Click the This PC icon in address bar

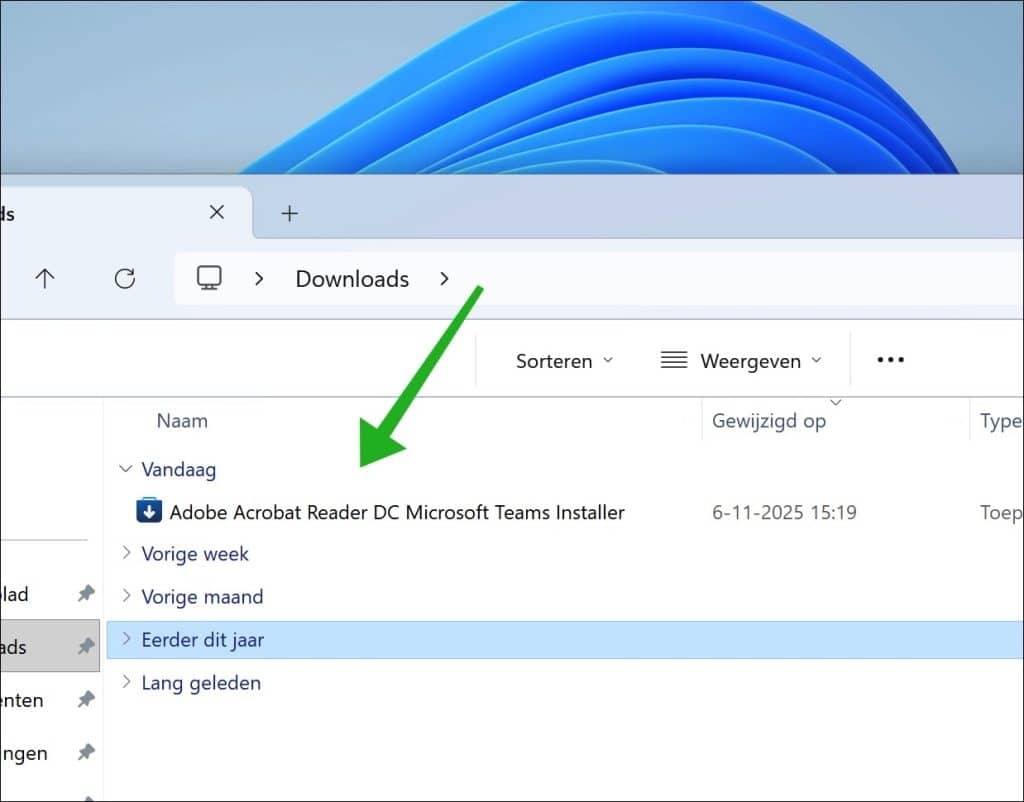(208, 279)
